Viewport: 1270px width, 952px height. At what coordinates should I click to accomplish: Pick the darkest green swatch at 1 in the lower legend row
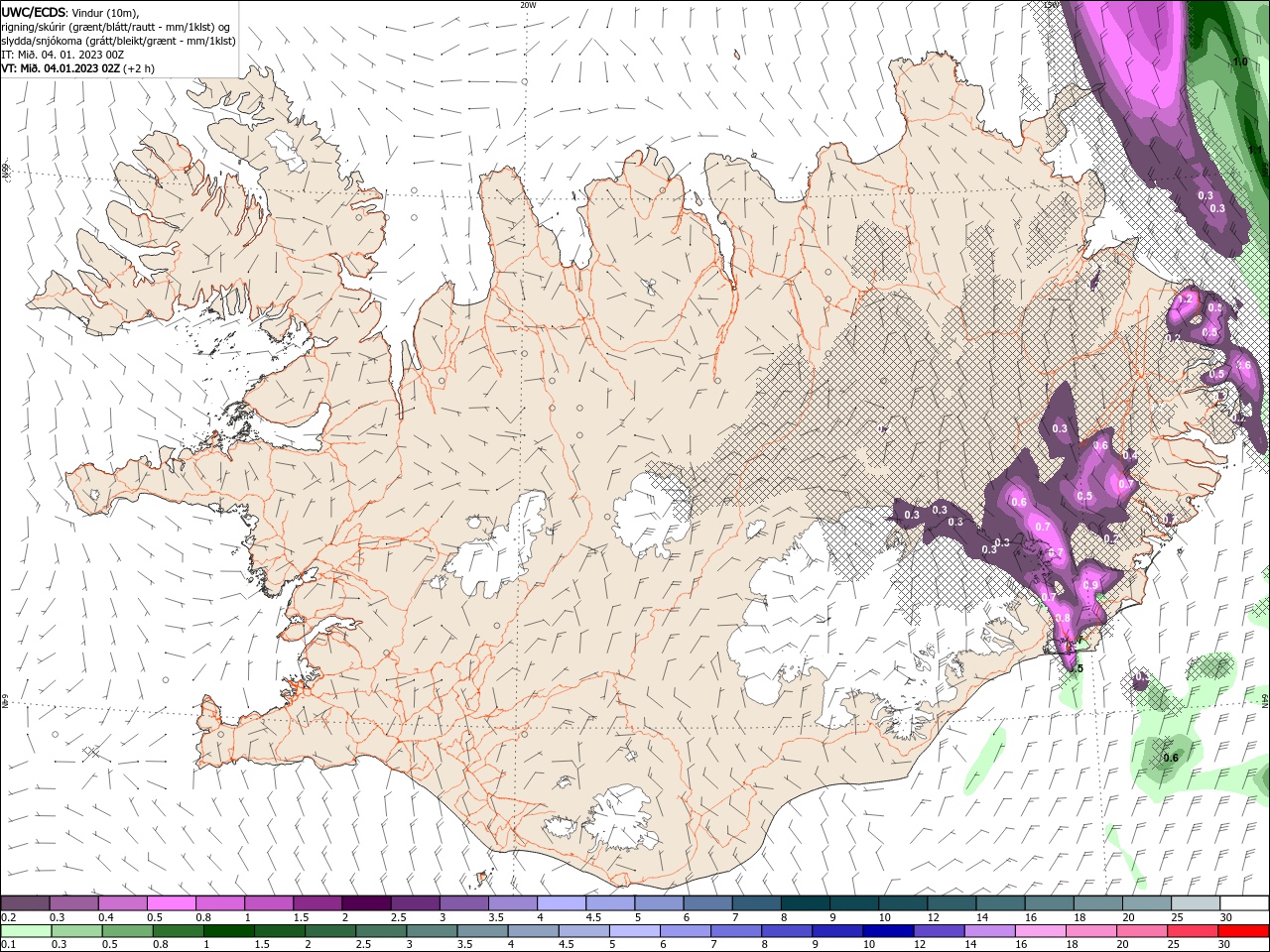tap(228, 931)
